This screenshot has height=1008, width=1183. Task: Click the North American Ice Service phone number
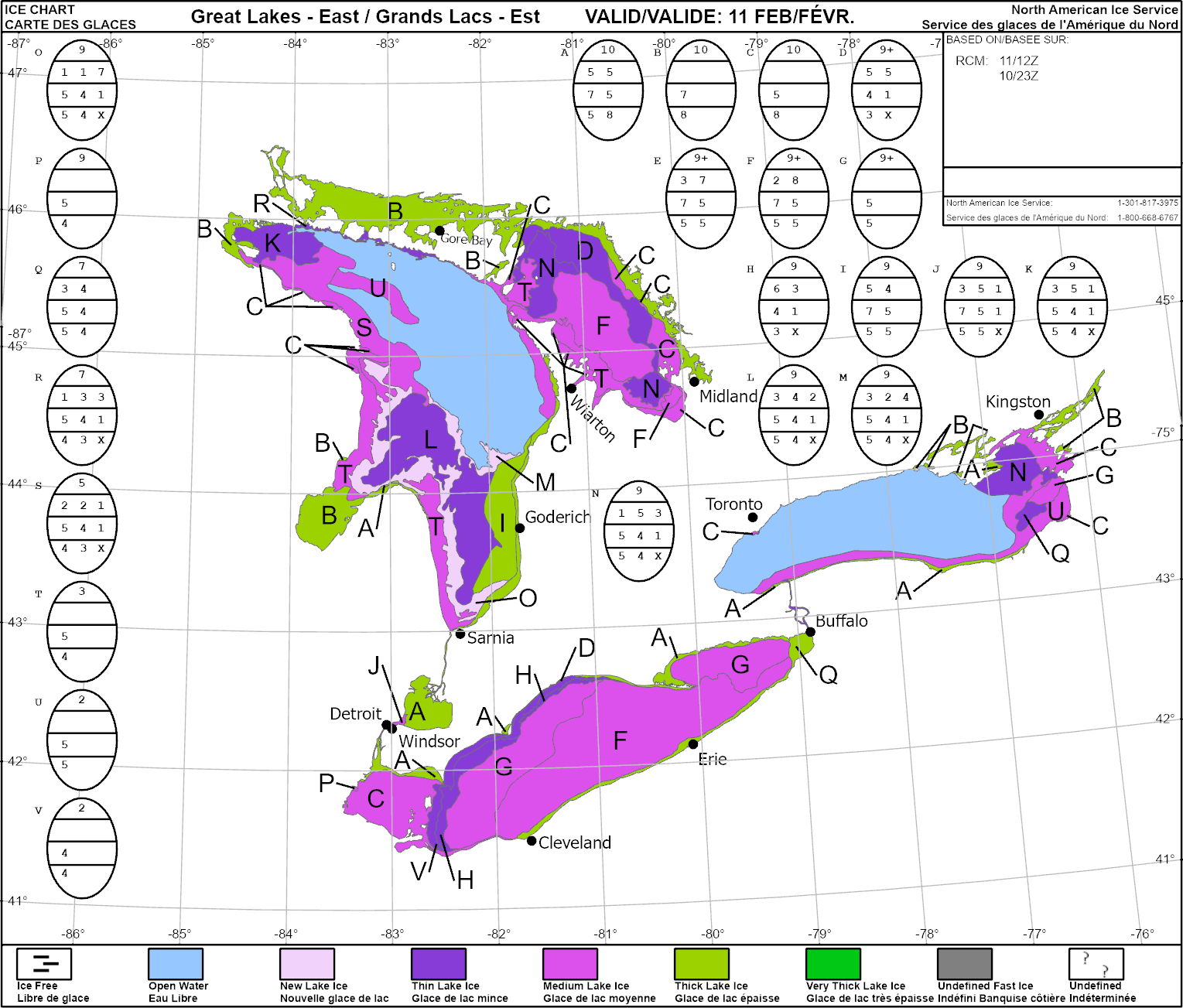tap(1147, 203)
